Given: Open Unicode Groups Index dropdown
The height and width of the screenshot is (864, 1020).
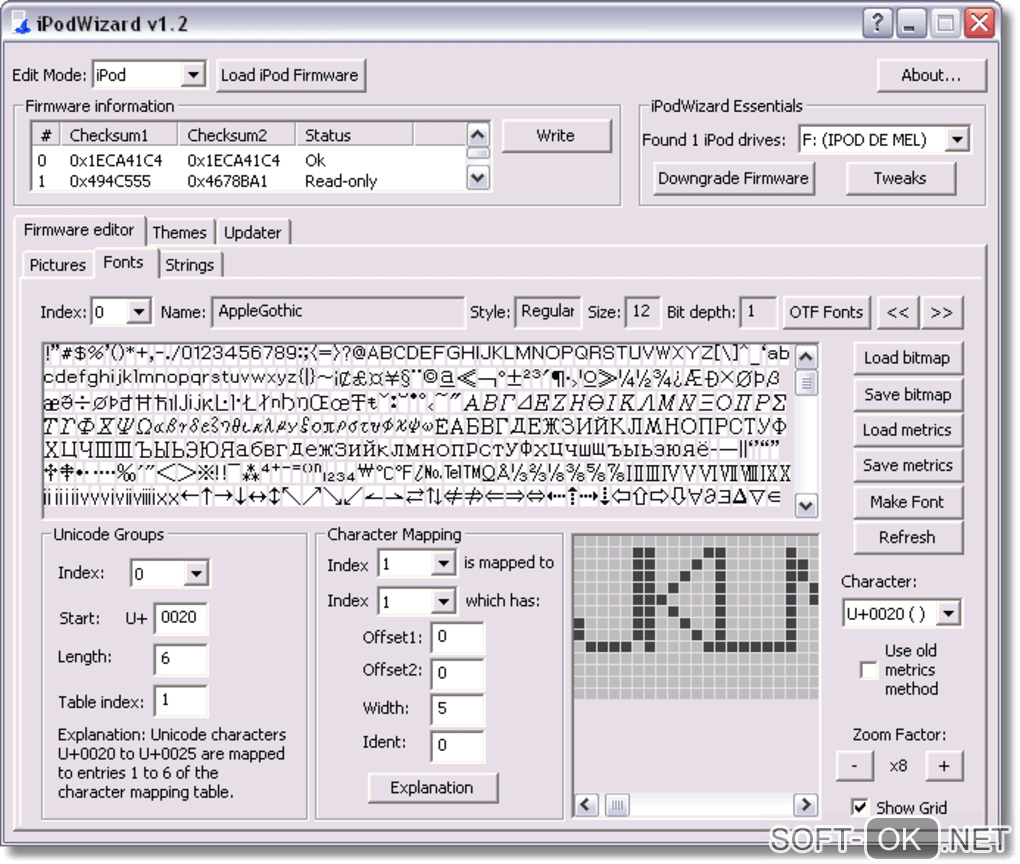Looking at the screenshot, I should (196, 574).
